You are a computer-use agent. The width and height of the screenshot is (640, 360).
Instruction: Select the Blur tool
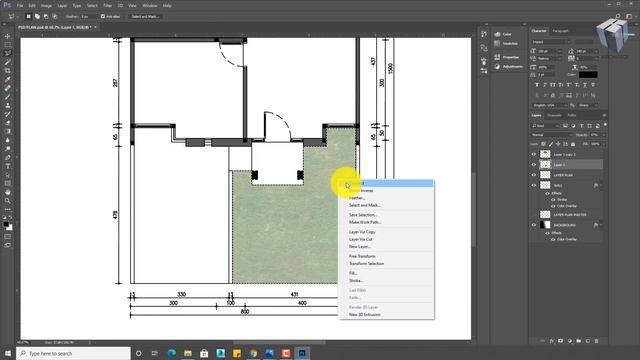pyautogui.click(x=8, y=140)
